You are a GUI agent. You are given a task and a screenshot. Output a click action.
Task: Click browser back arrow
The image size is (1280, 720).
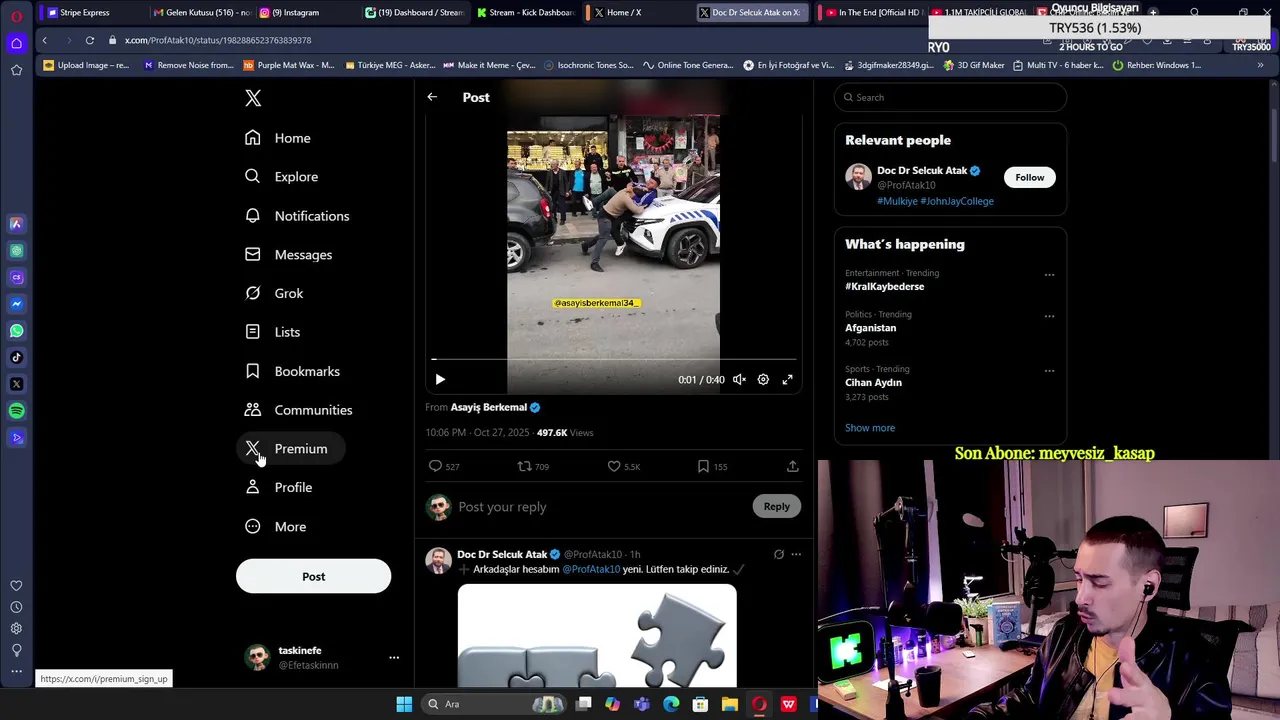point(44,41)
